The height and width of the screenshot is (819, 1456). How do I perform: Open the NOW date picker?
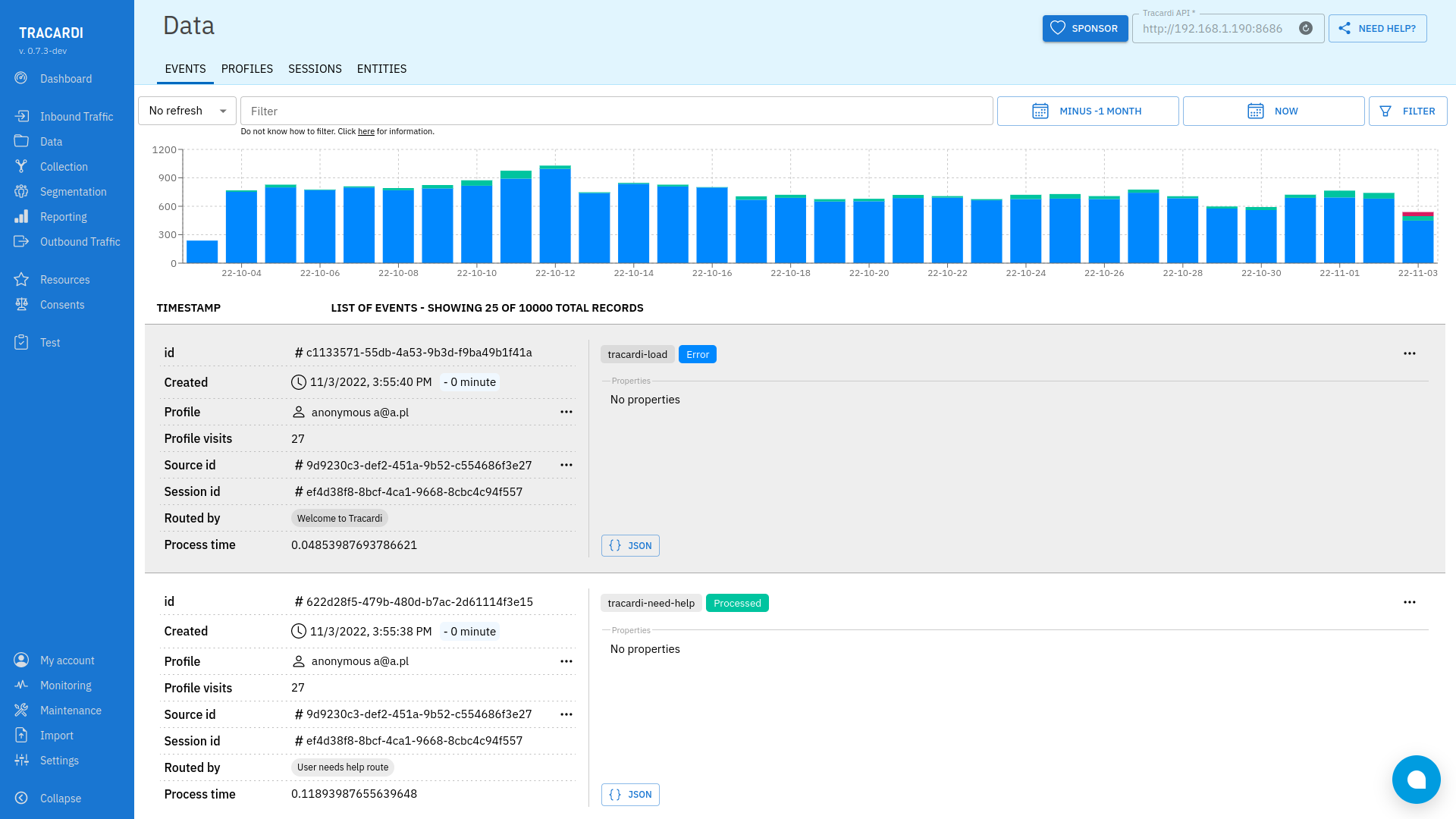1273,111
